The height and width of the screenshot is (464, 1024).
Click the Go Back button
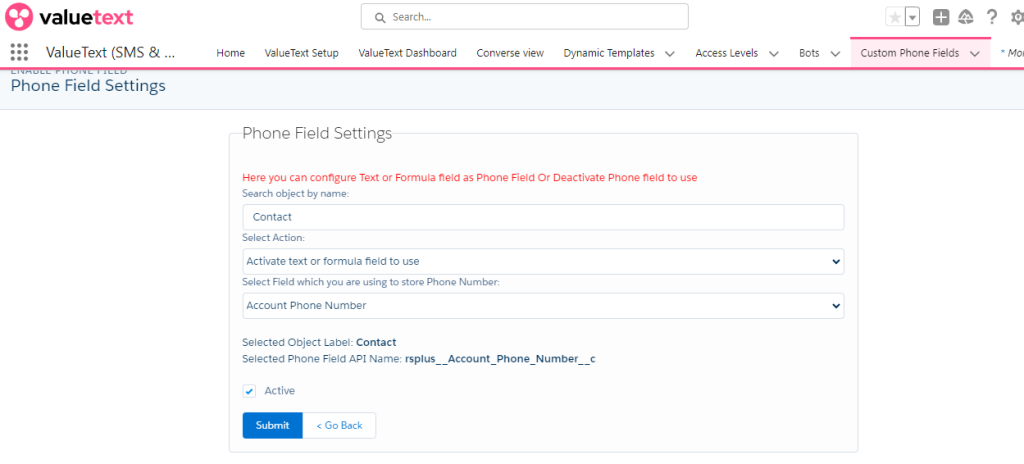pyautogui.click(x=339, y=425)
